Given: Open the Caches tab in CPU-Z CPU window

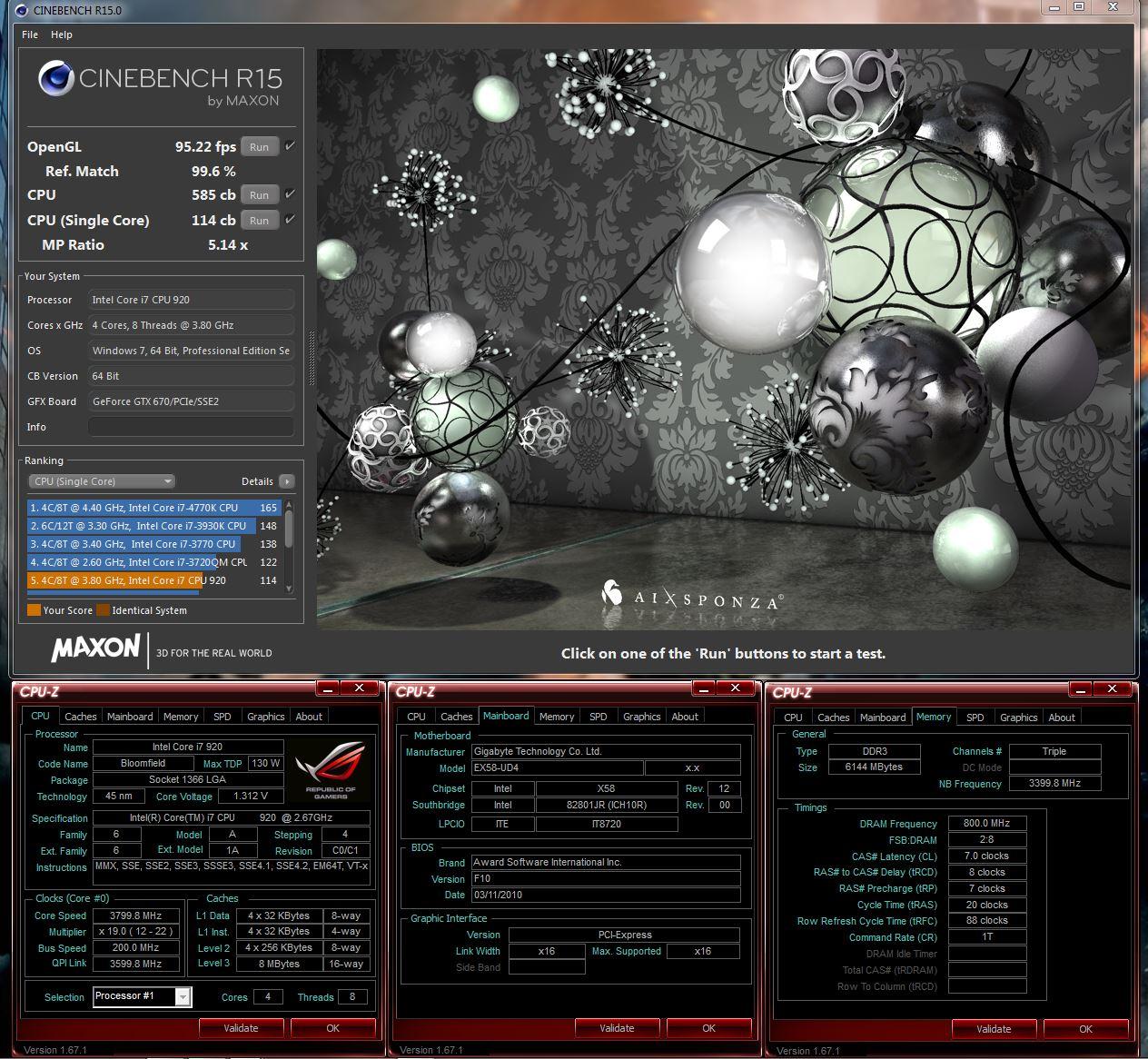Looking at the screenshot, I should (81, 717).
